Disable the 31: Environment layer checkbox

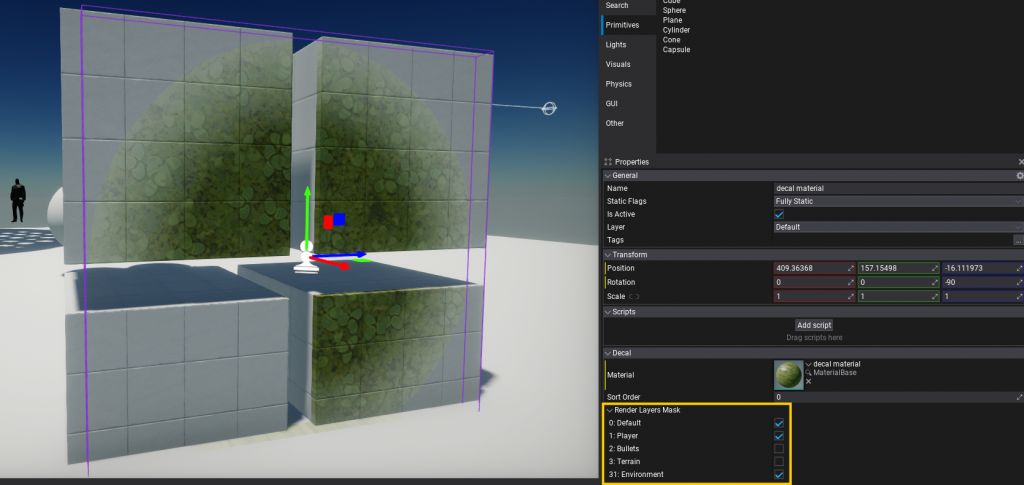[779, 475]
